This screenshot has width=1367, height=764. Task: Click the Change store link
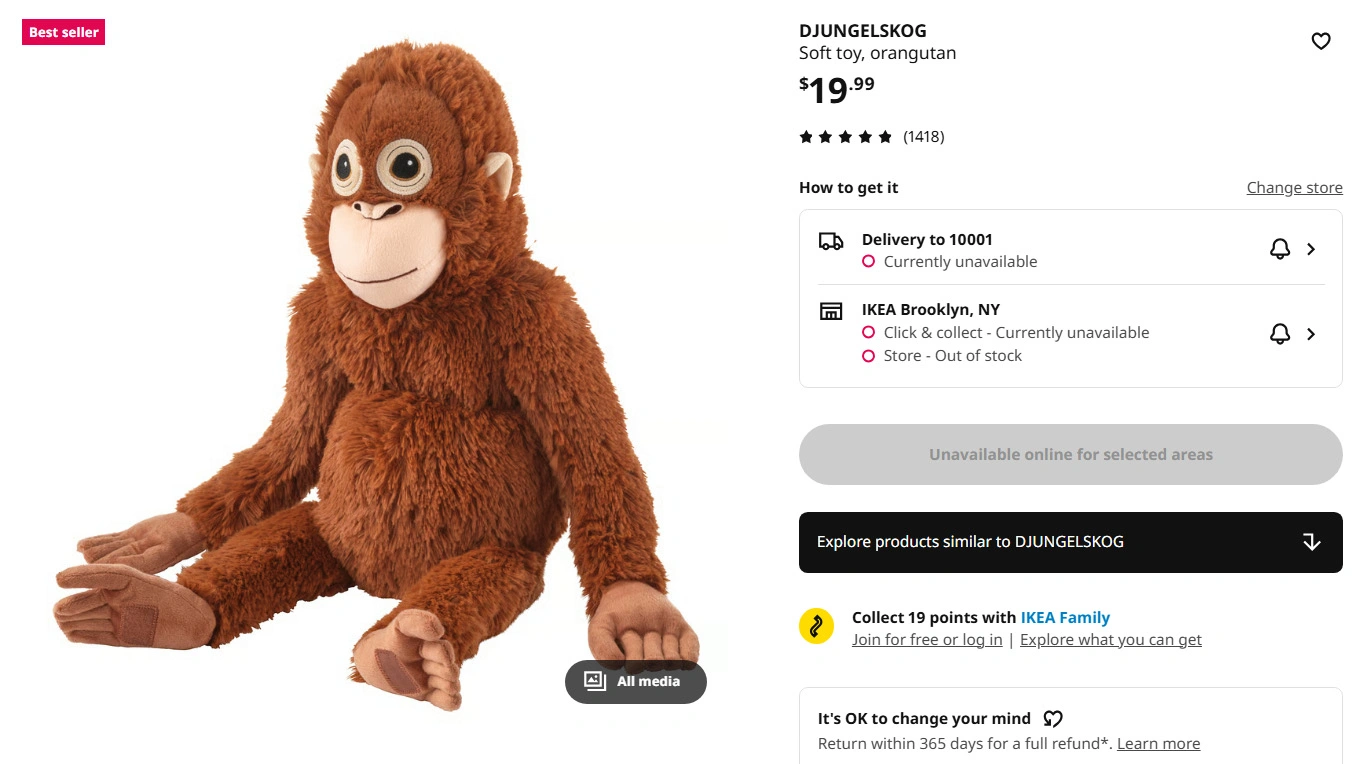click(1294, 188)
